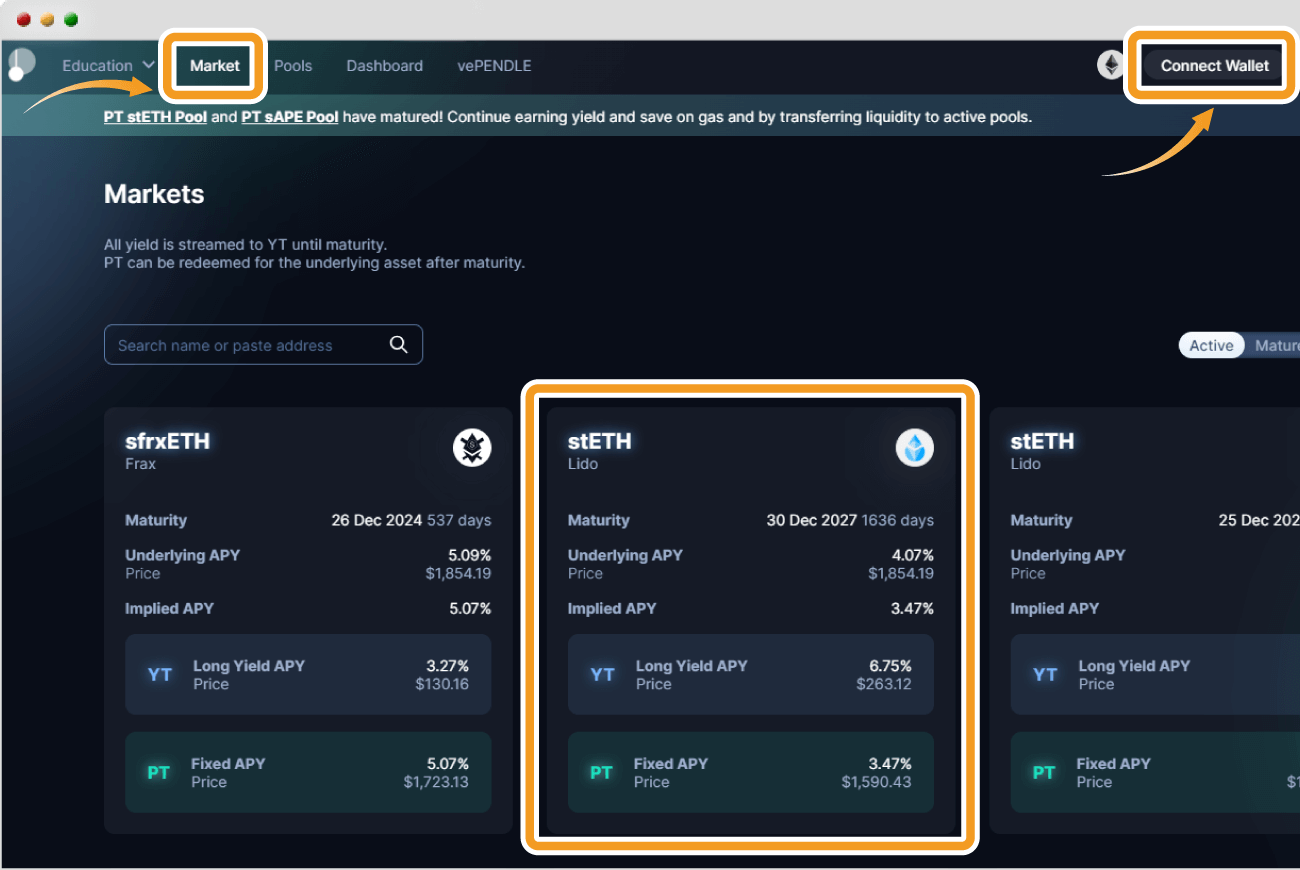The width and height of the screenshot is (1300, 870).
Task: Select the Active markets toggle
Action: point(1211,345)
